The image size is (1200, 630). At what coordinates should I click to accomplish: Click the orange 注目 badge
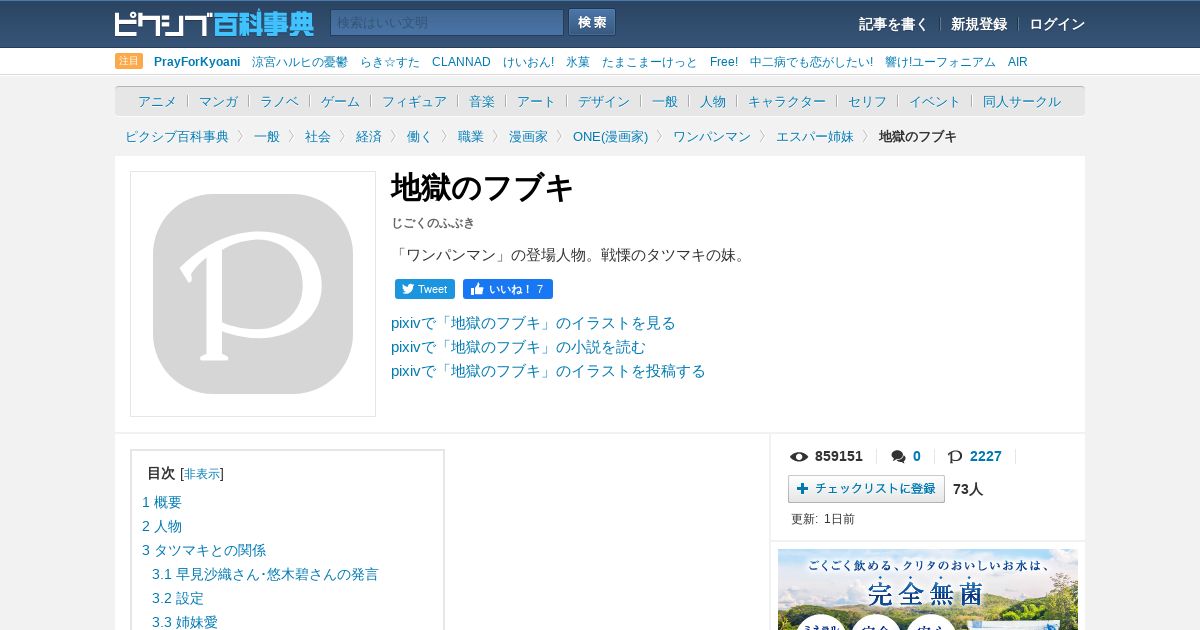[x=129, y=61]
